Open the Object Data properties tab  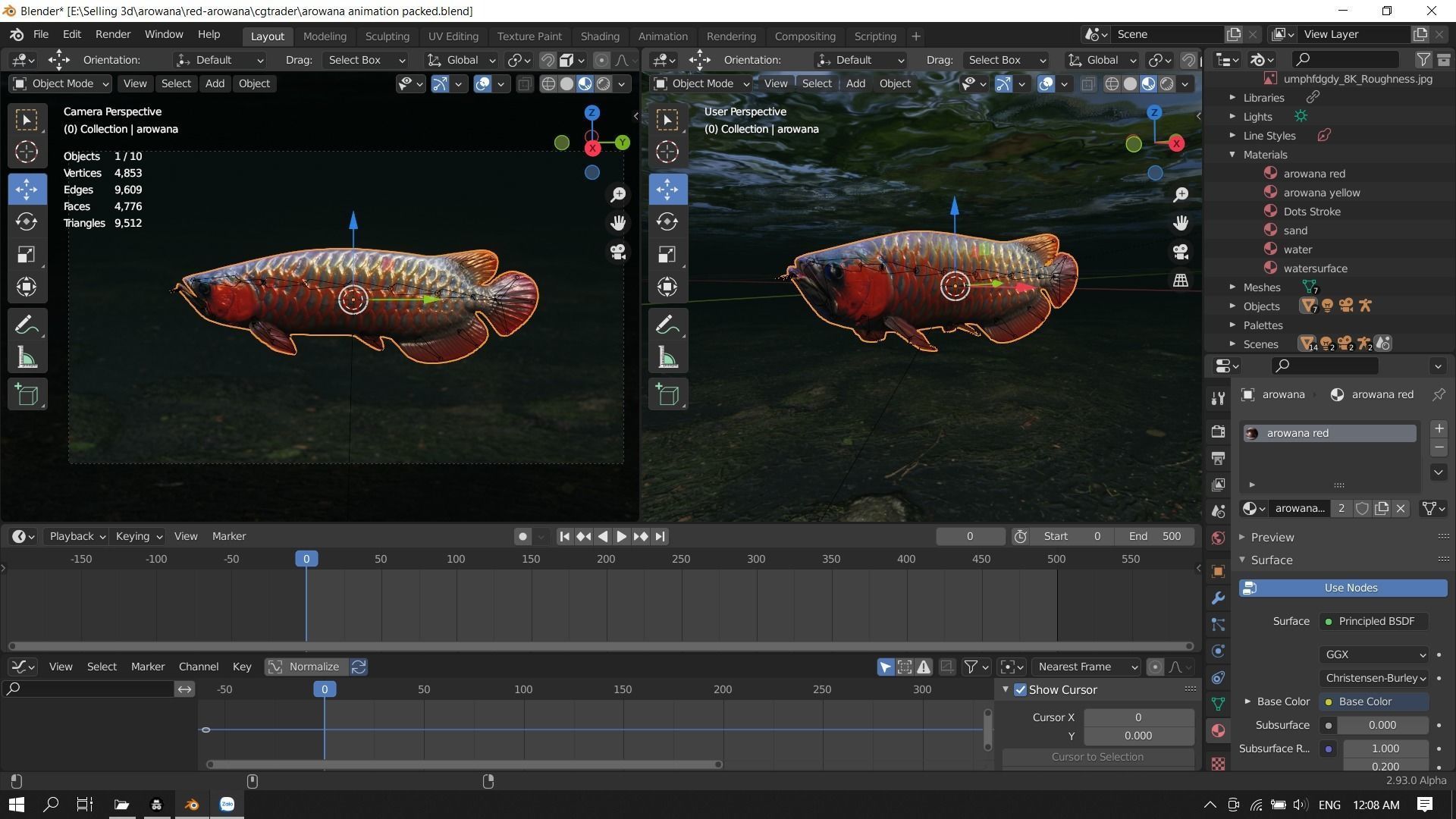pos(1218,704)
